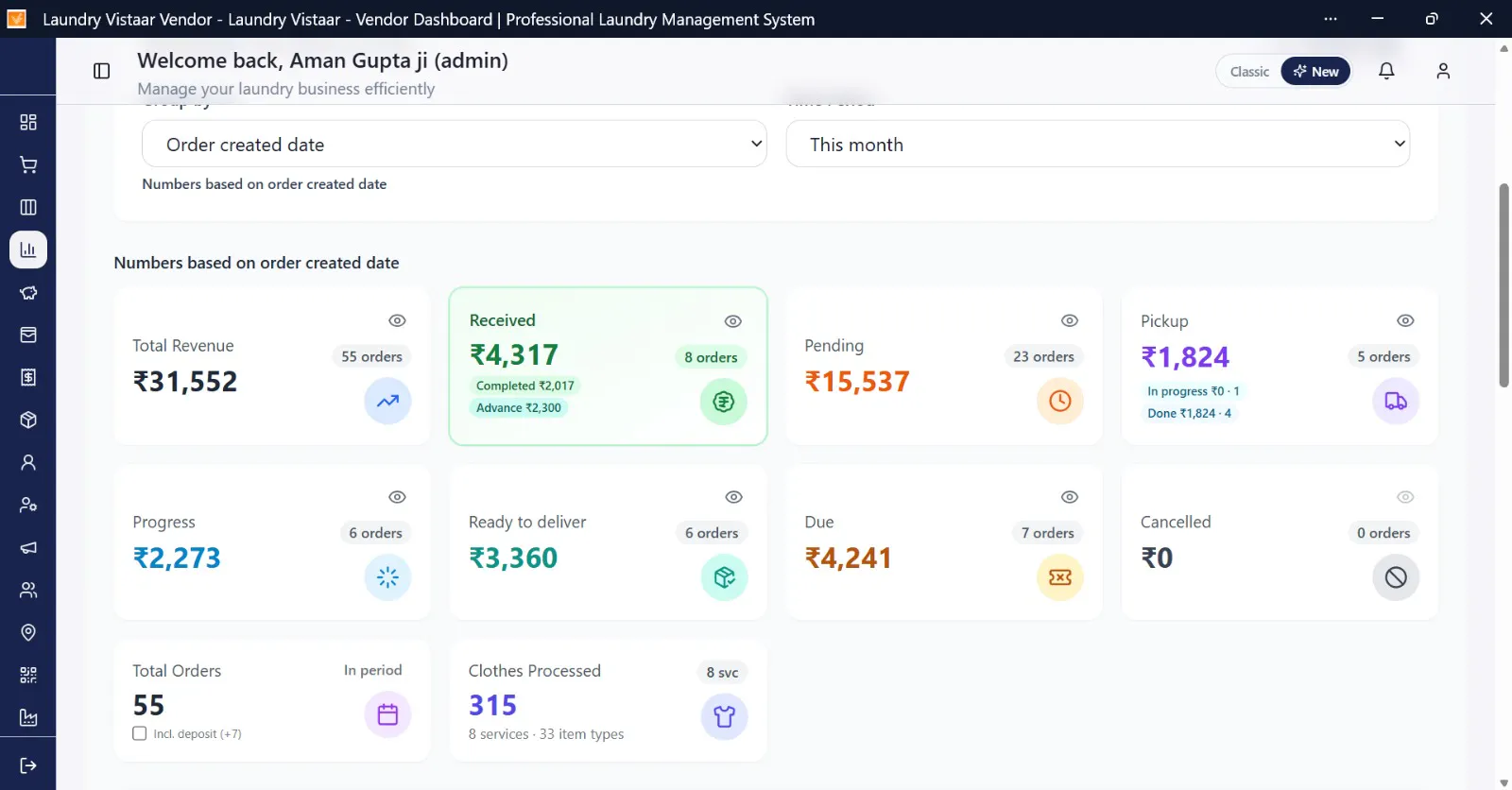Toggle the eye icon on Due card

tap(1070, 497)
